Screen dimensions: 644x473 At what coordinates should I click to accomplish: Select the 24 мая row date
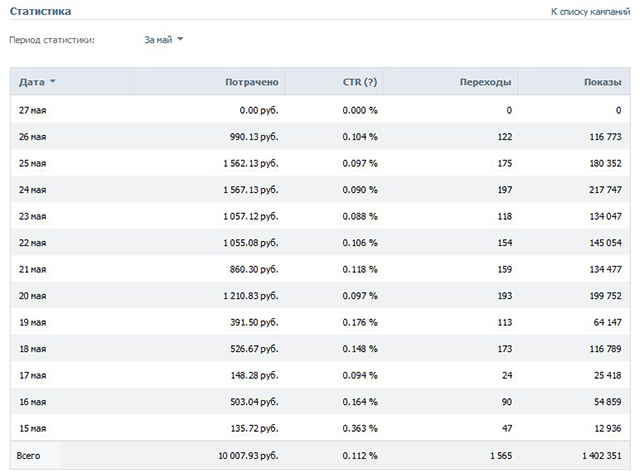pyautogui.click(x=32, y=190)
